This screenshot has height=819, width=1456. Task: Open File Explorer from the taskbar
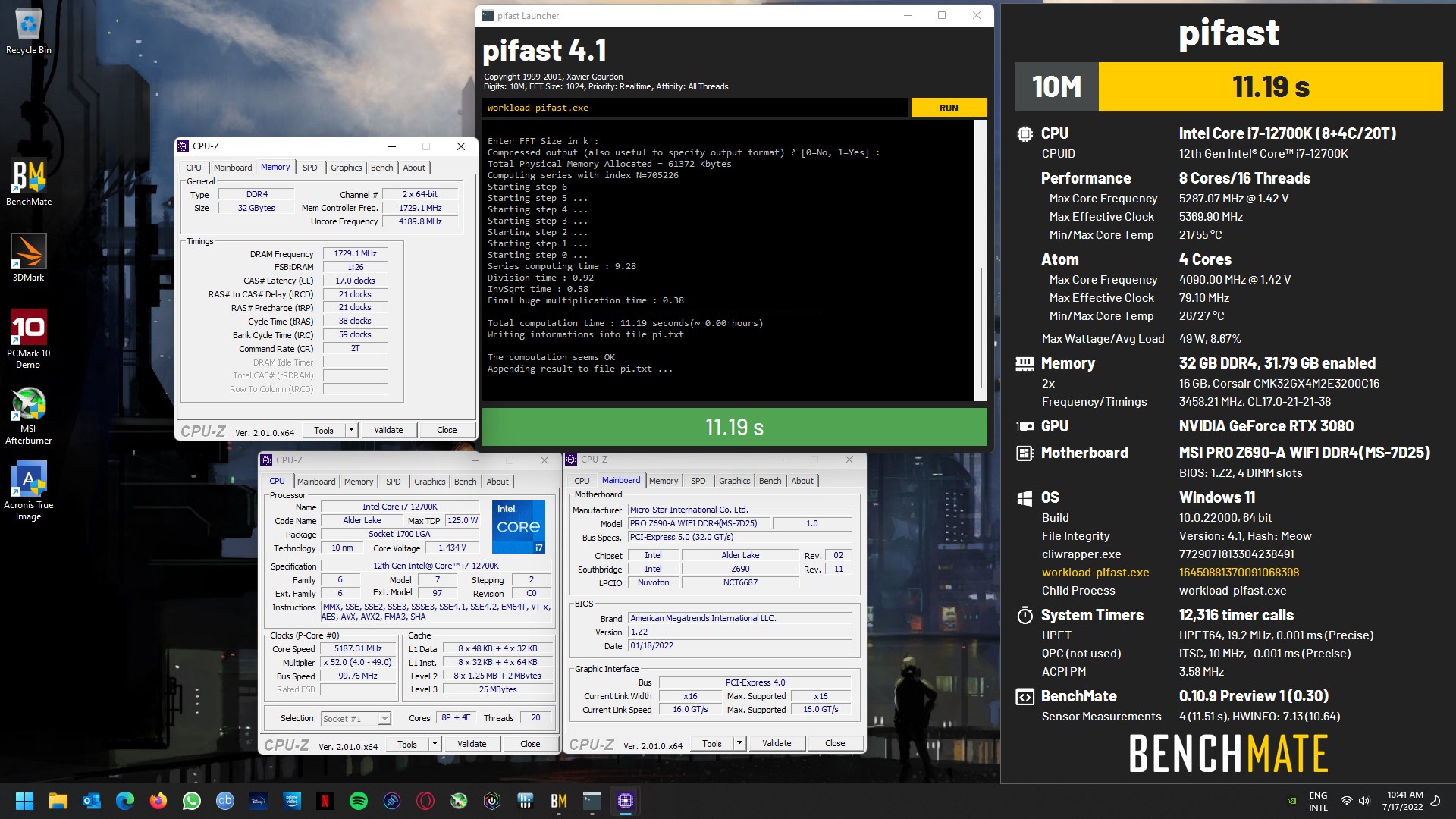point(58,801)
